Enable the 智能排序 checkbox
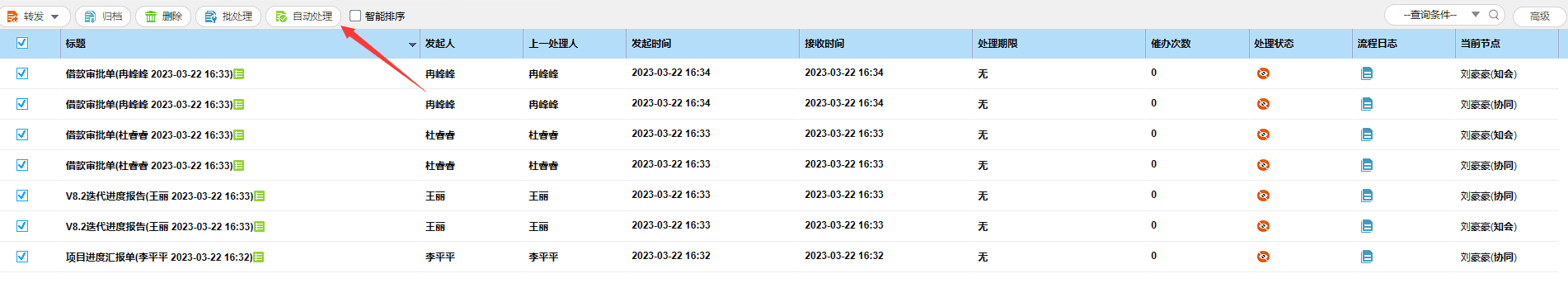Image resolution: width=1568 pixels, height=302 pixels. [355, 16]
